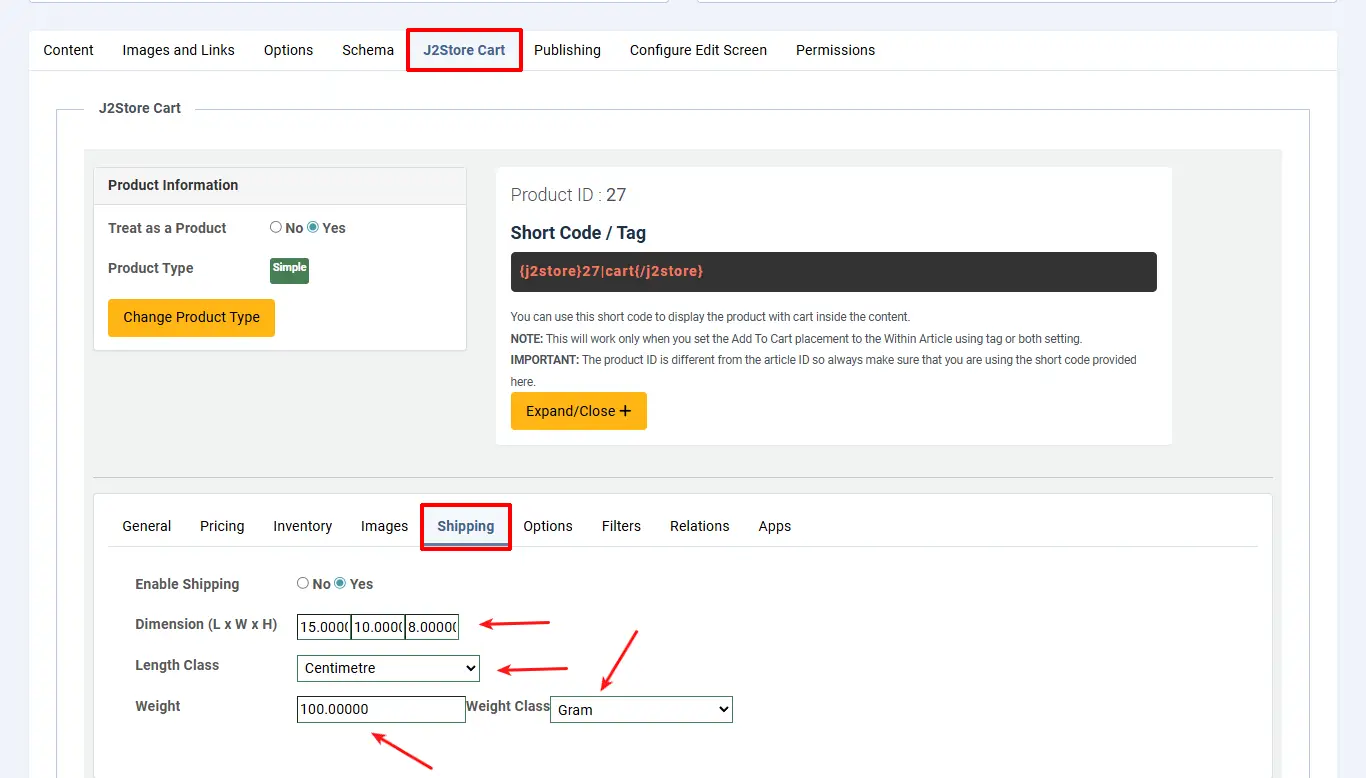Click the Weight input field

tap(381, 709)
